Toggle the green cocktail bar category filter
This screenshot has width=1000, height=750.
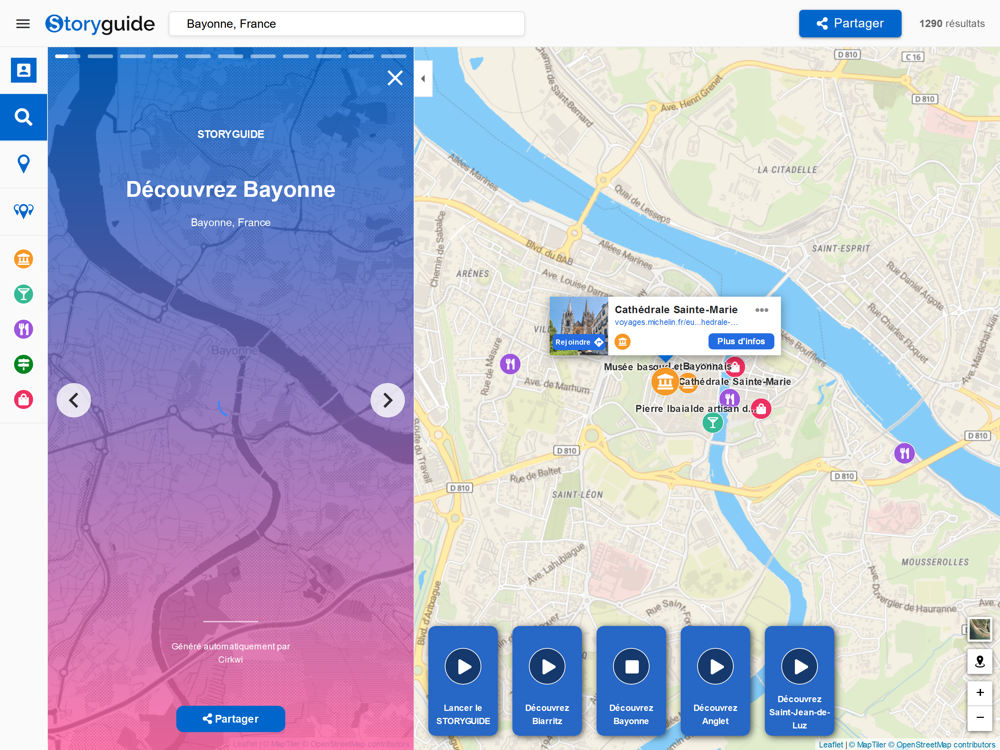[x=24, y=294]
